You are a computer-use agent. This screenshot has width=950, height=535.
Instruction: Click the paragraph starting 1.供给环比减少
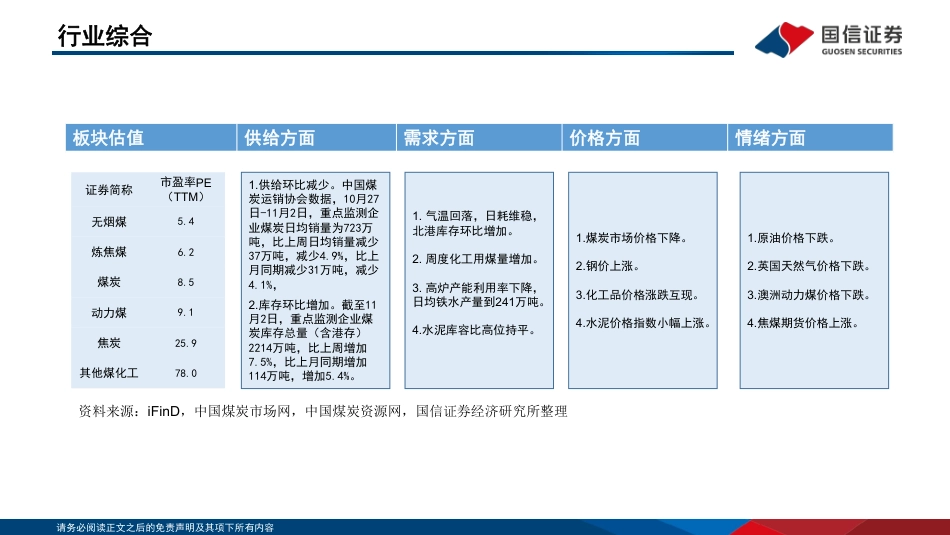pyautogui.click(x=314, y=234)
